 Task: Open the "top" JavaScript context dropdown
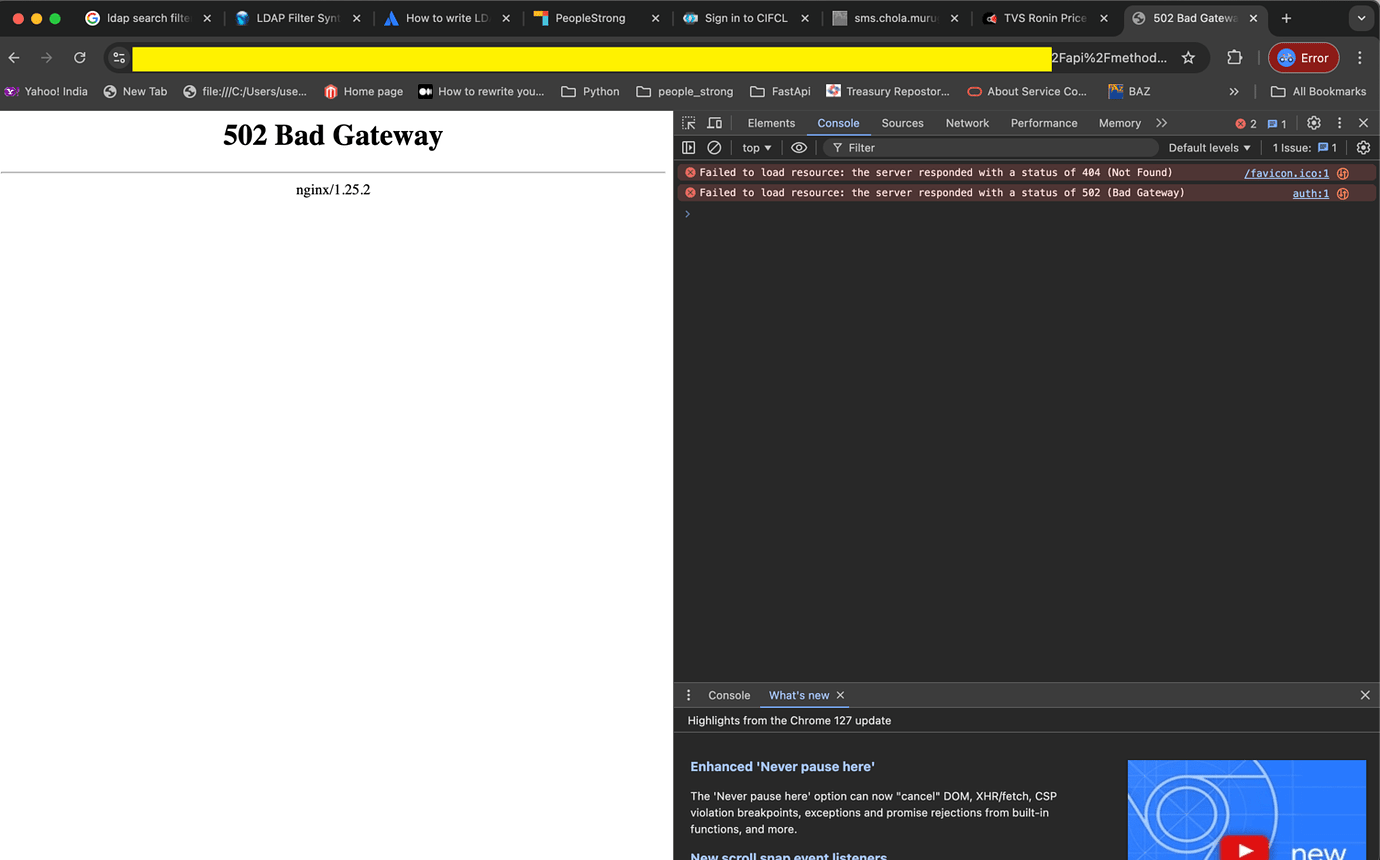(x=756, y=147)
